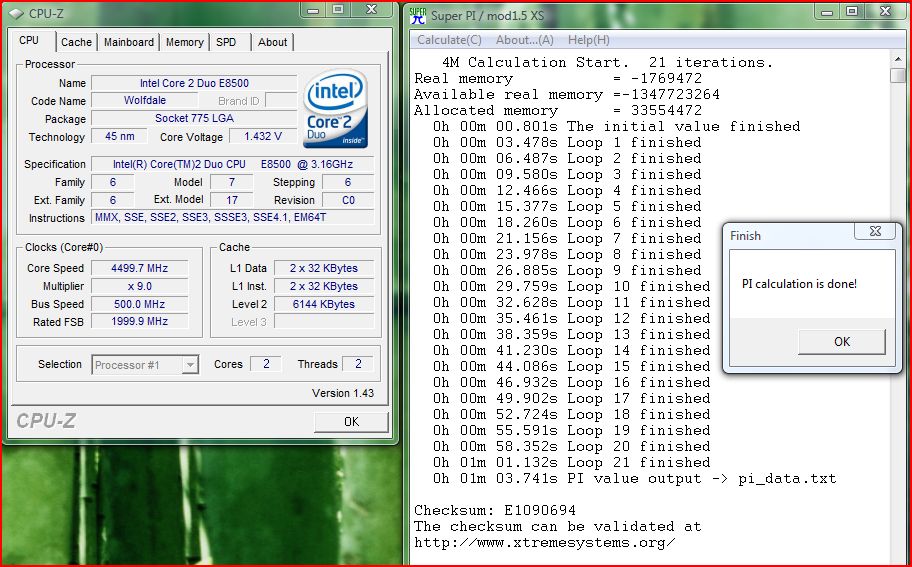Click the Package value Socket 775 LGA
This screenshot has width=912, height=567.
click(194, 118)
